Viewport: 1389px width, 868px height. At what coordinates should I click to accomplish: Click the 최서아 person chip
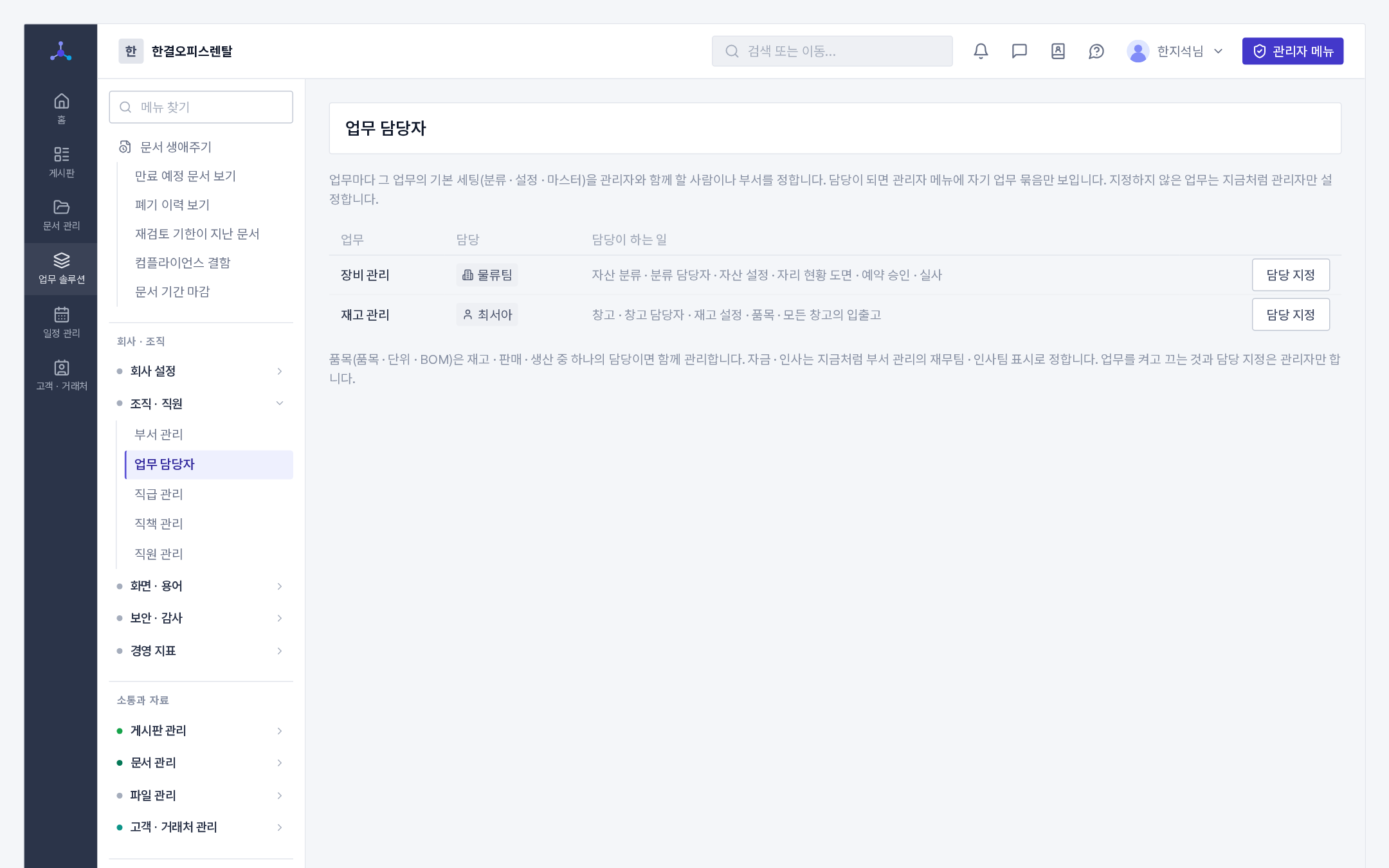(487, 315)
